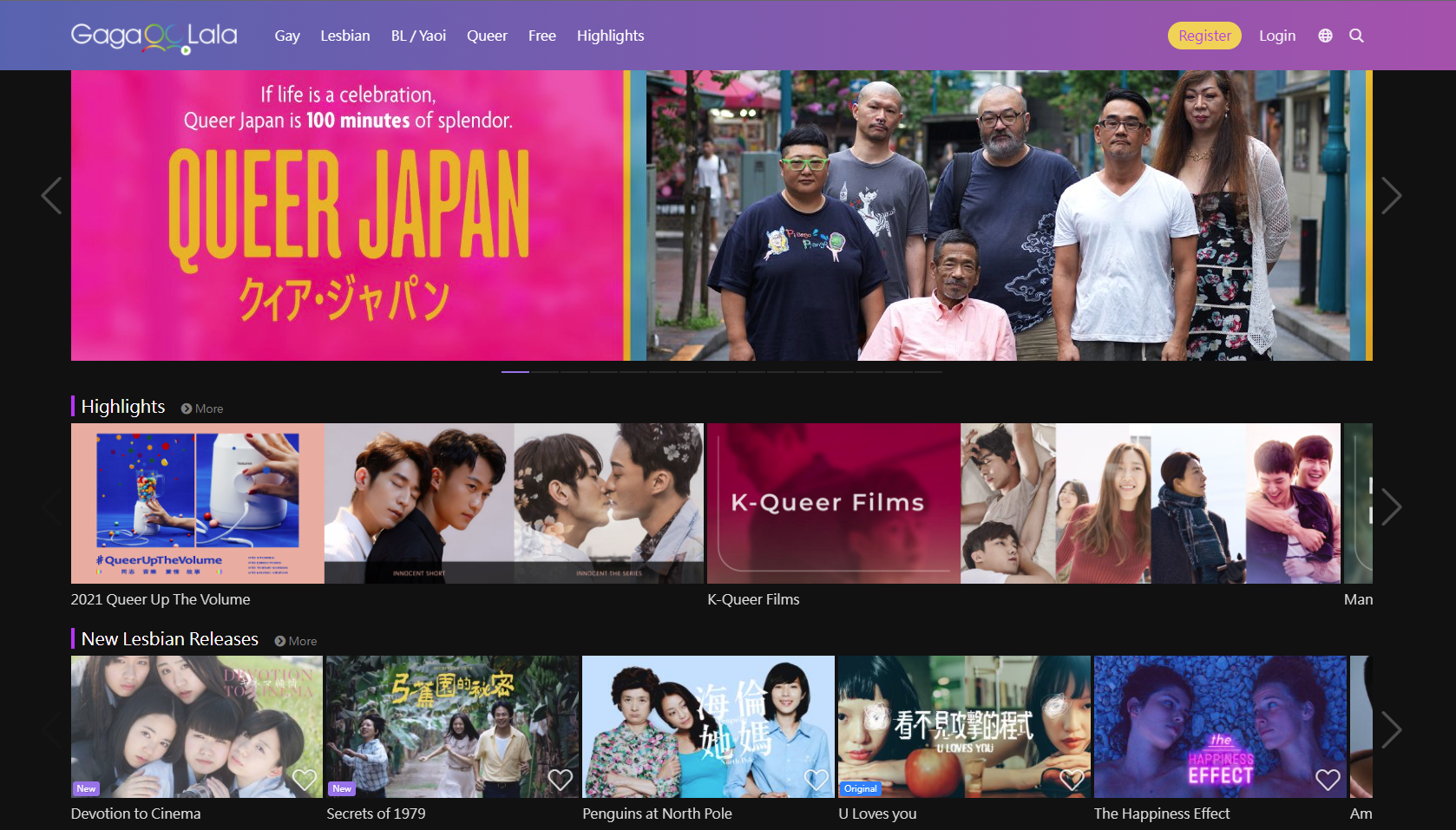Open the Lesbian category menu
1456x830 pixels.
pyautogui.click(x=345, y=36)
